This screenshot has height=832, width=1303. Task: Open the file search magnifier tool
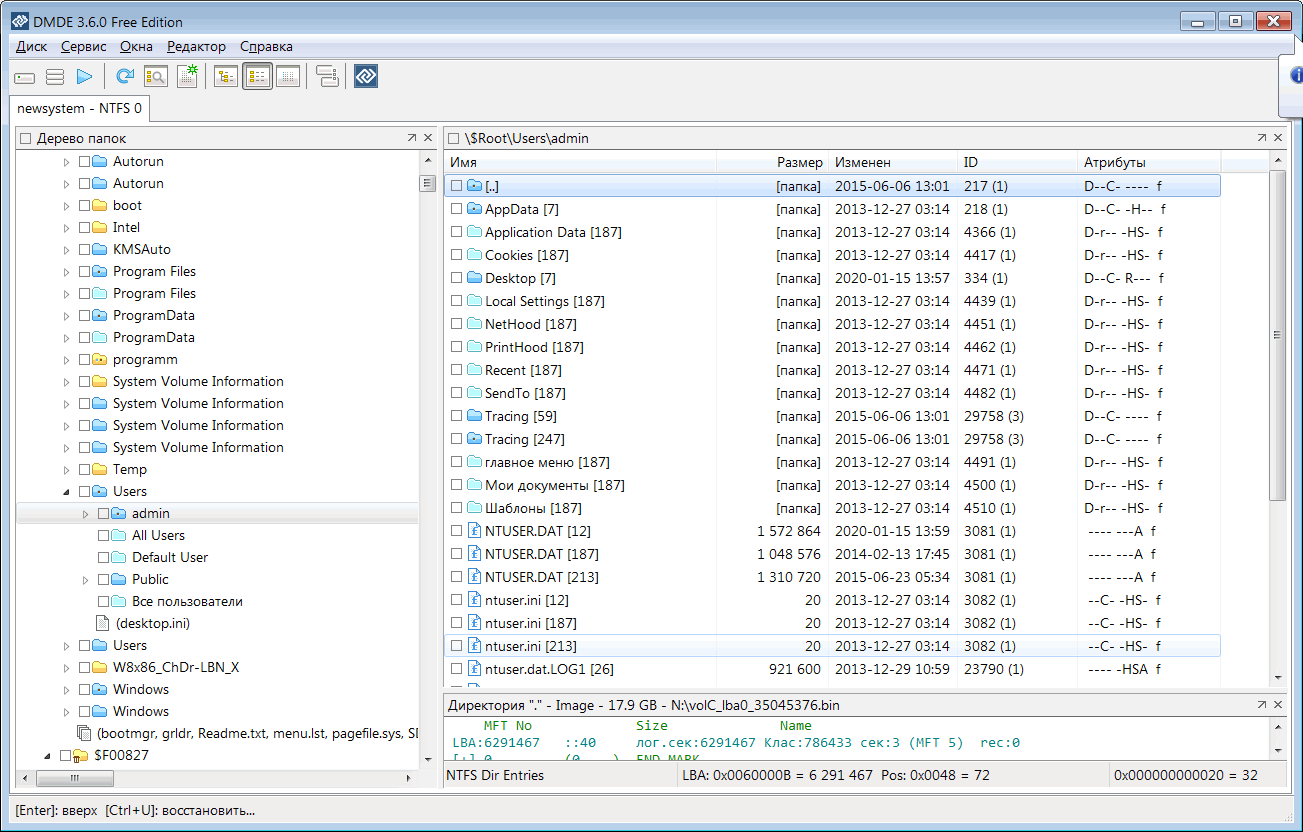(156, 77)
